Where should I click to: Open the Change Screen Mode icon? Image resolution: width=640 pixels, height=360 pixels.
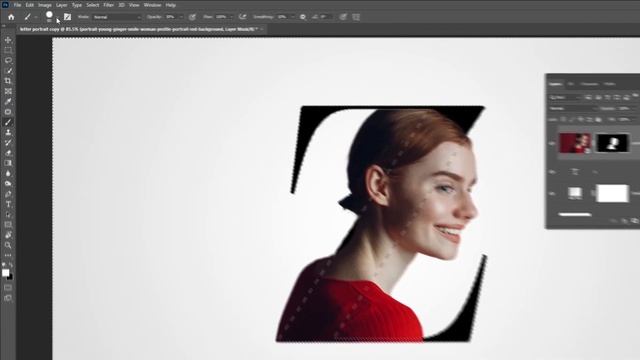(8, 298)
